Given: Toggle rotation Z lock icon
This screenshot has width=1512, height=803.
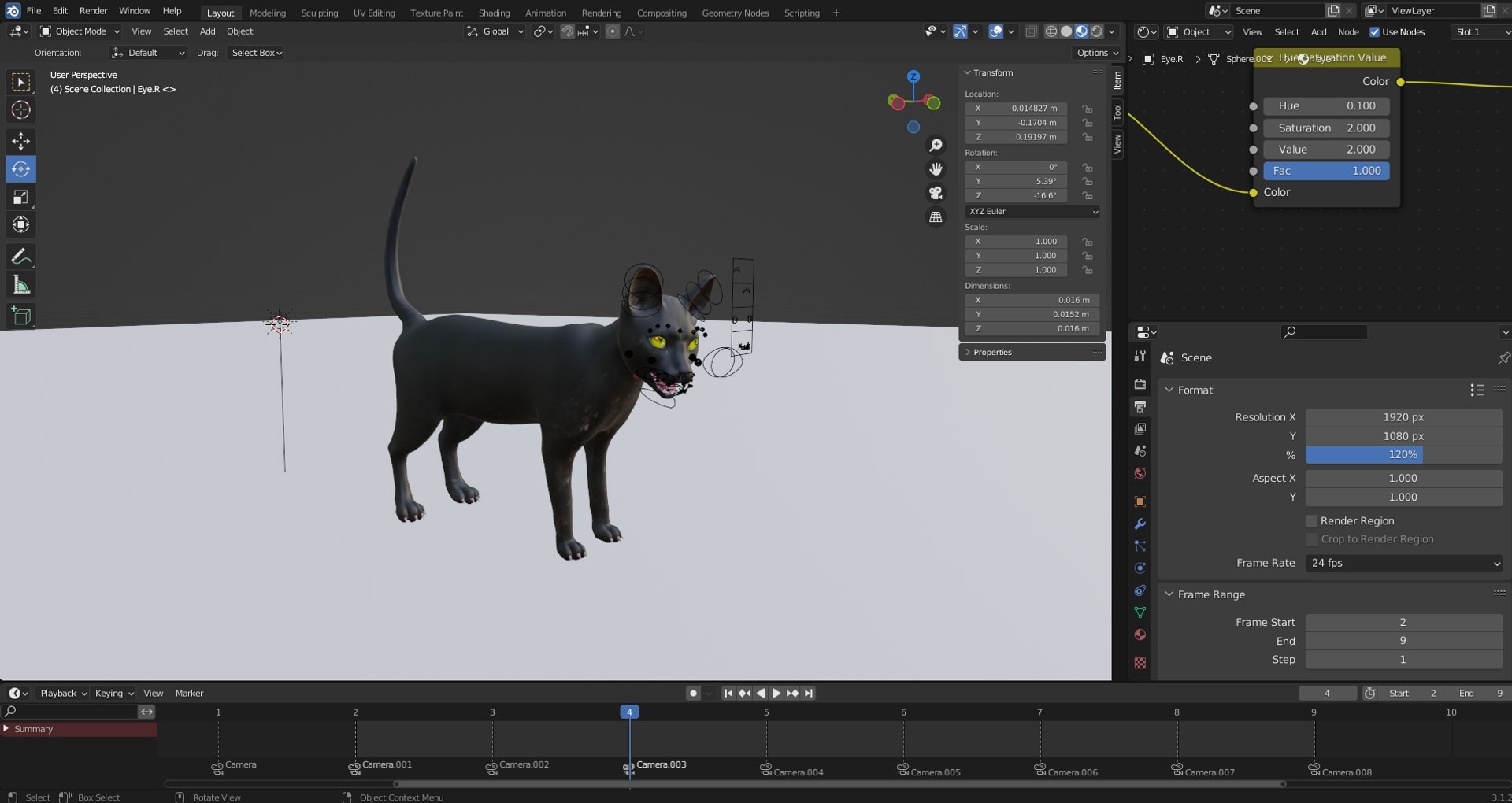Looking at the screenshot, I should tap(1087, 195).
